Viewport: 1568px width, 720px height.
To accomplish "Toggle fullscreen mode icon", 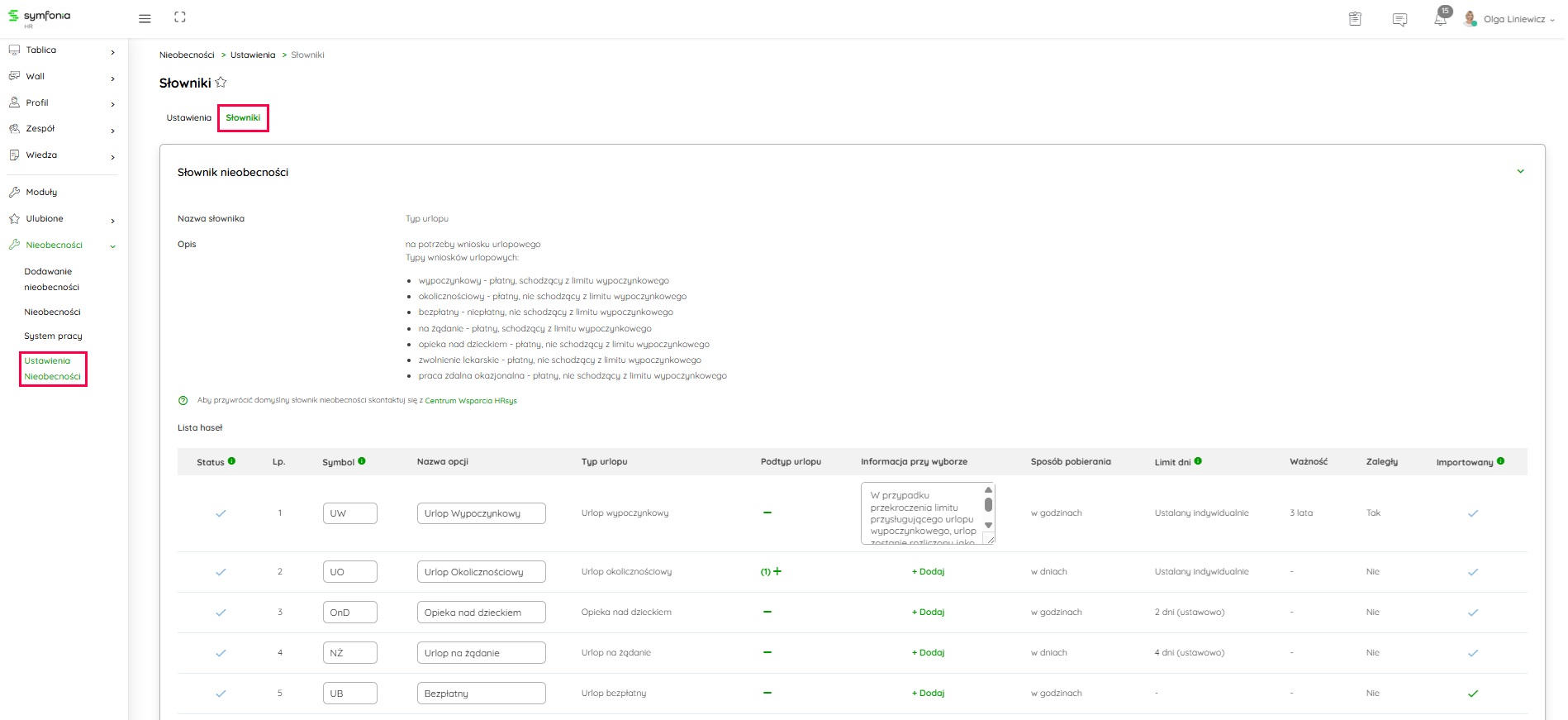I will (x=180, y=17).
